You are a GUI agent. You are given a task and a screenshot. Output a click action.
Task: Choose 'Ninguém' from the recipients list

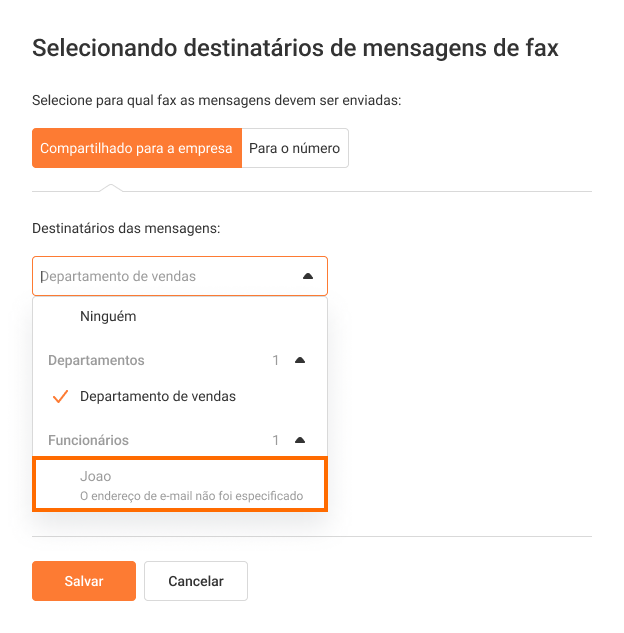pyautogui.click(x=108, y=316)
